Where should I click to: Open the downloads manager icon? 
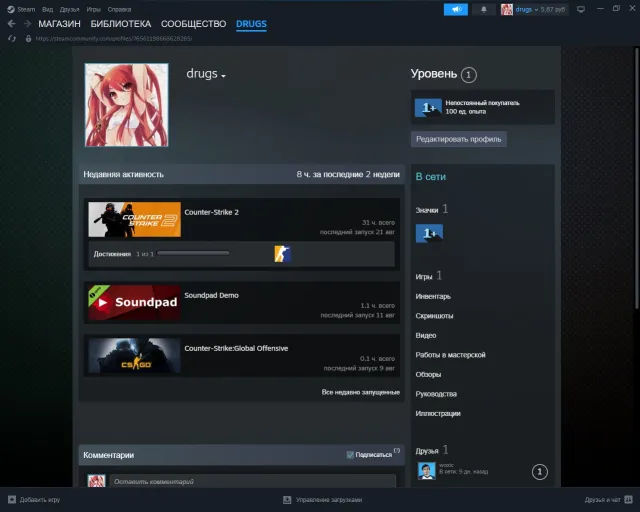click(x=287, y=500)
